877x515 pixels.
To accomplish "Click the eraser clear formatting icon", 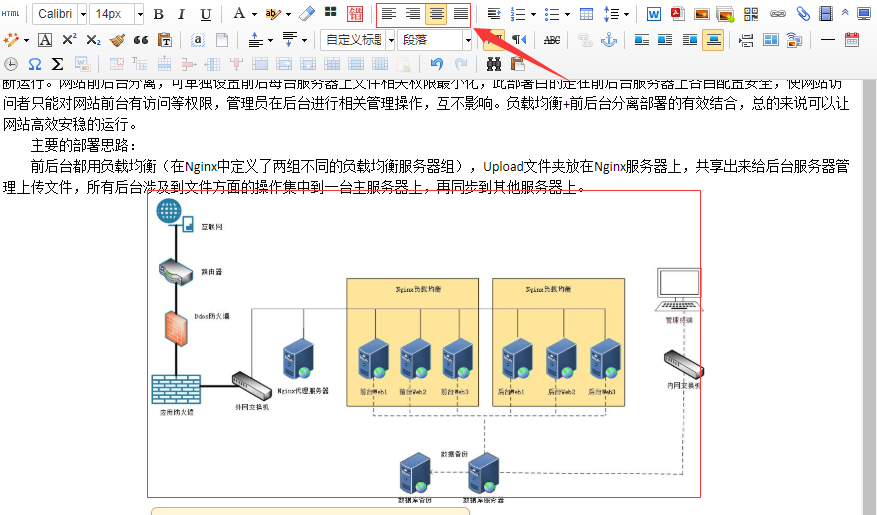I will pyautogui.click(x=306, y=14).
